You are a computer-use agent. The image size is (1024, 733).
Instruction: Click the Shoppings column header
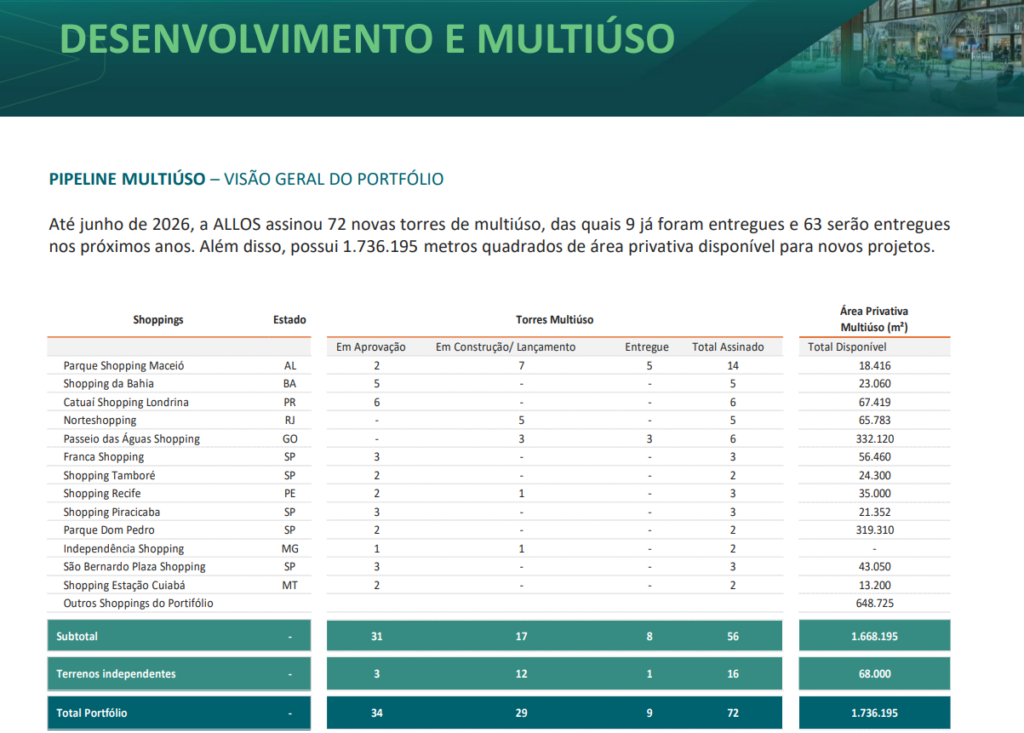(x=158, y=319)
